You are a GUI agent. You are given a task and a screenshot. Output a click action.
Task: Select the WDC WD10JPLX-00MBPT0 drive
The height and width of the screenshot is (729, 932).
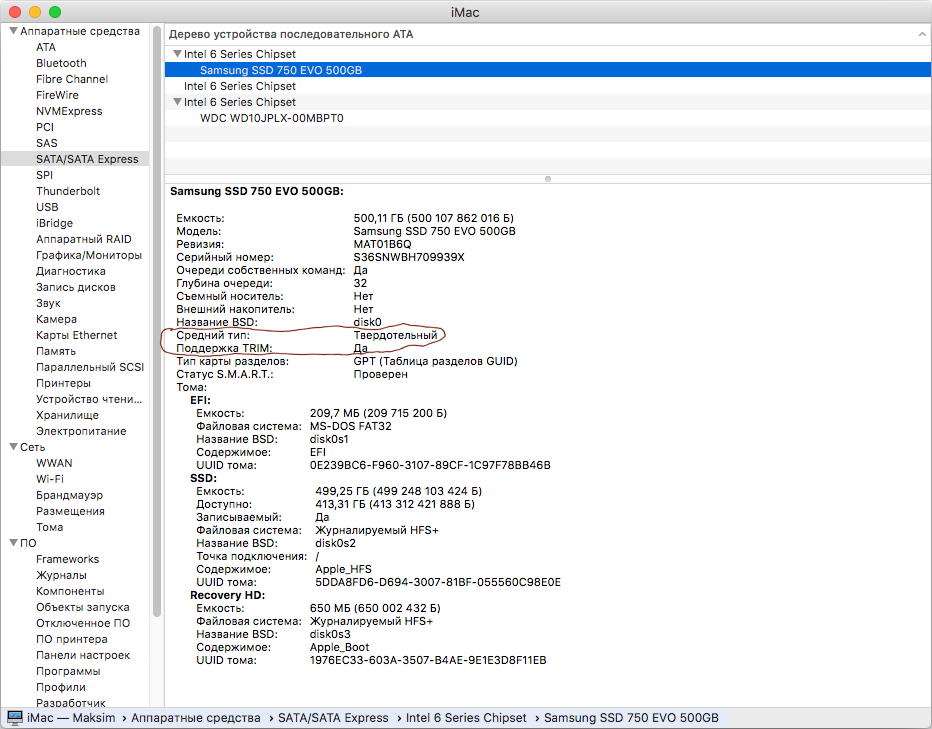pyautogui.click(x=272, y=118)
